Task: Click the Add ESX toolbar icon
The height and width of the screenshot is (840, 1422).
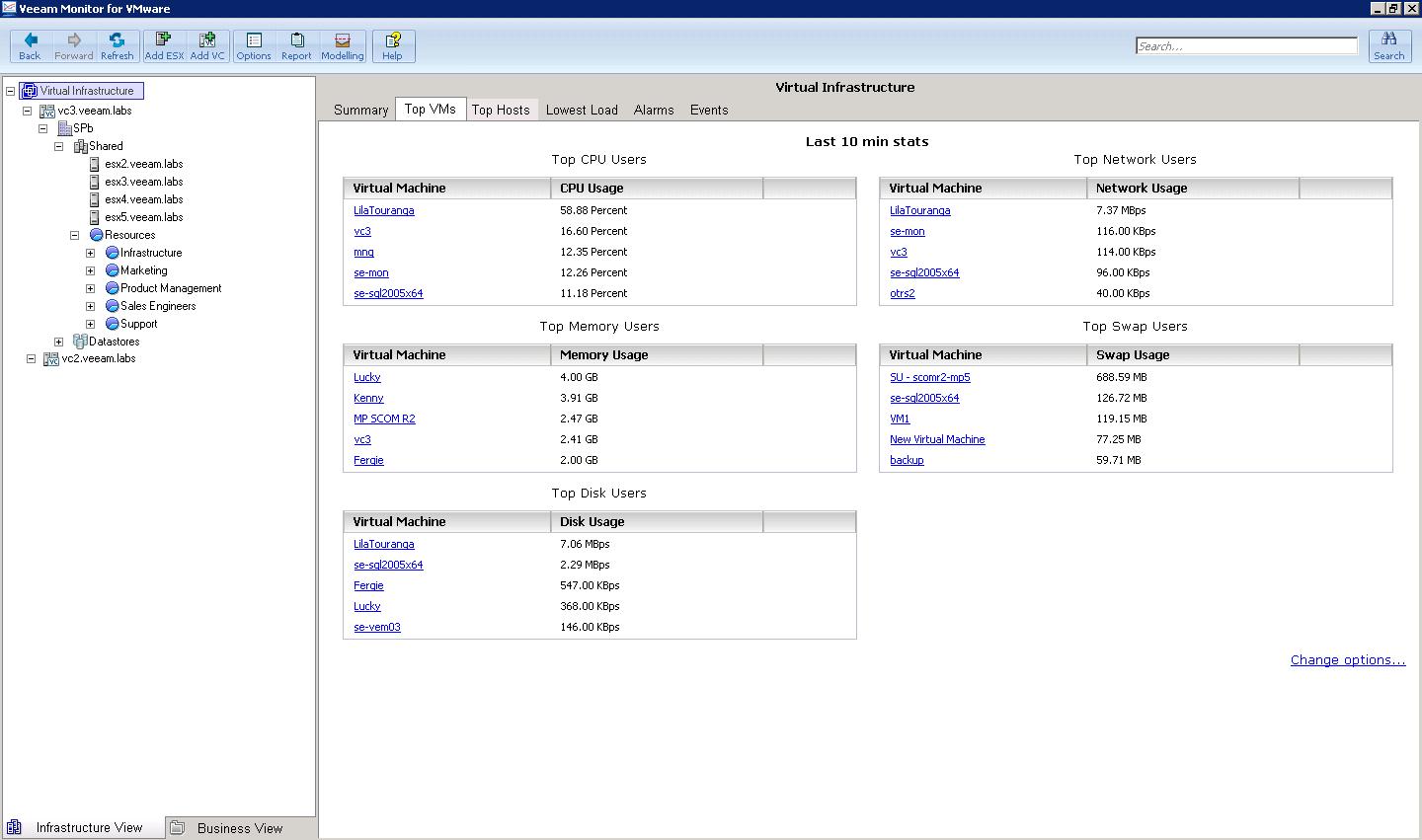Action: pos(164,46)
